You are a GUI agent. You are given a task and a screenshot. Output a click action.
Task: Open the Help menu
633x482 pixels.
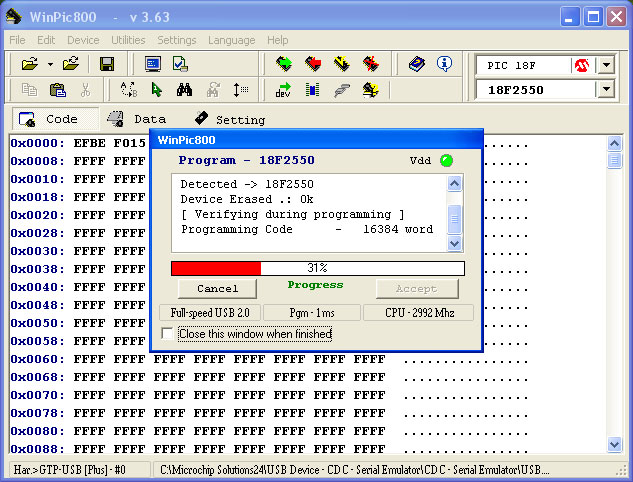tap(277, 40)
